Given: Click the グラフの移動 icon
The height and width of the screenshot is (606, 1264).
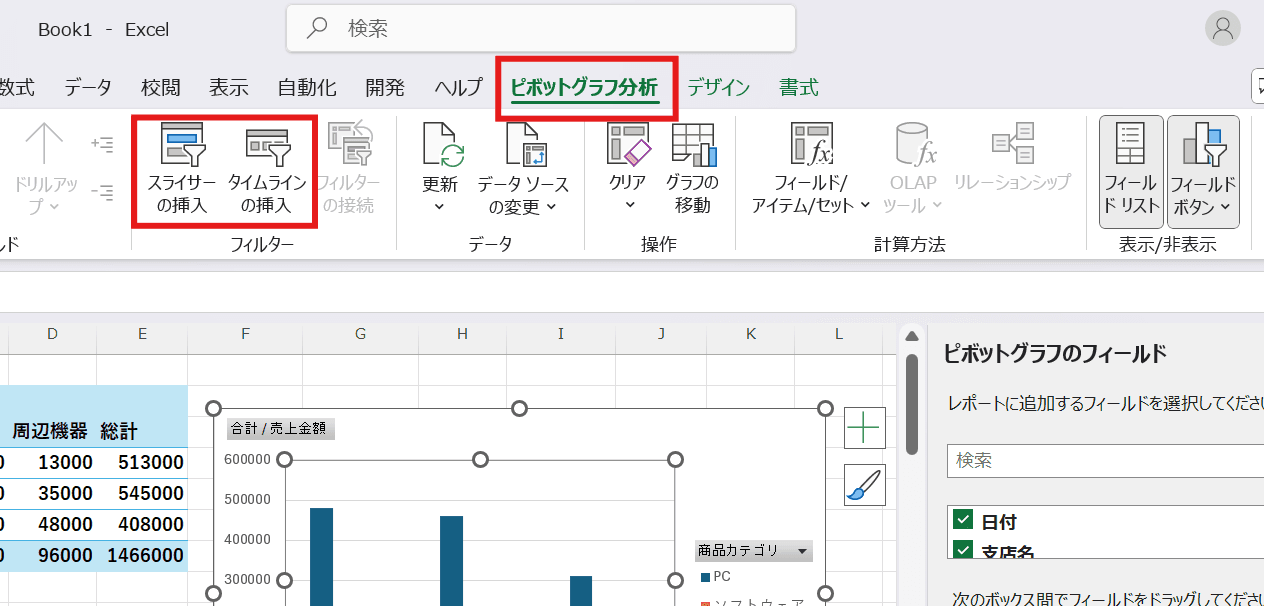Looking at the screenshot, I should pos(692,146).
